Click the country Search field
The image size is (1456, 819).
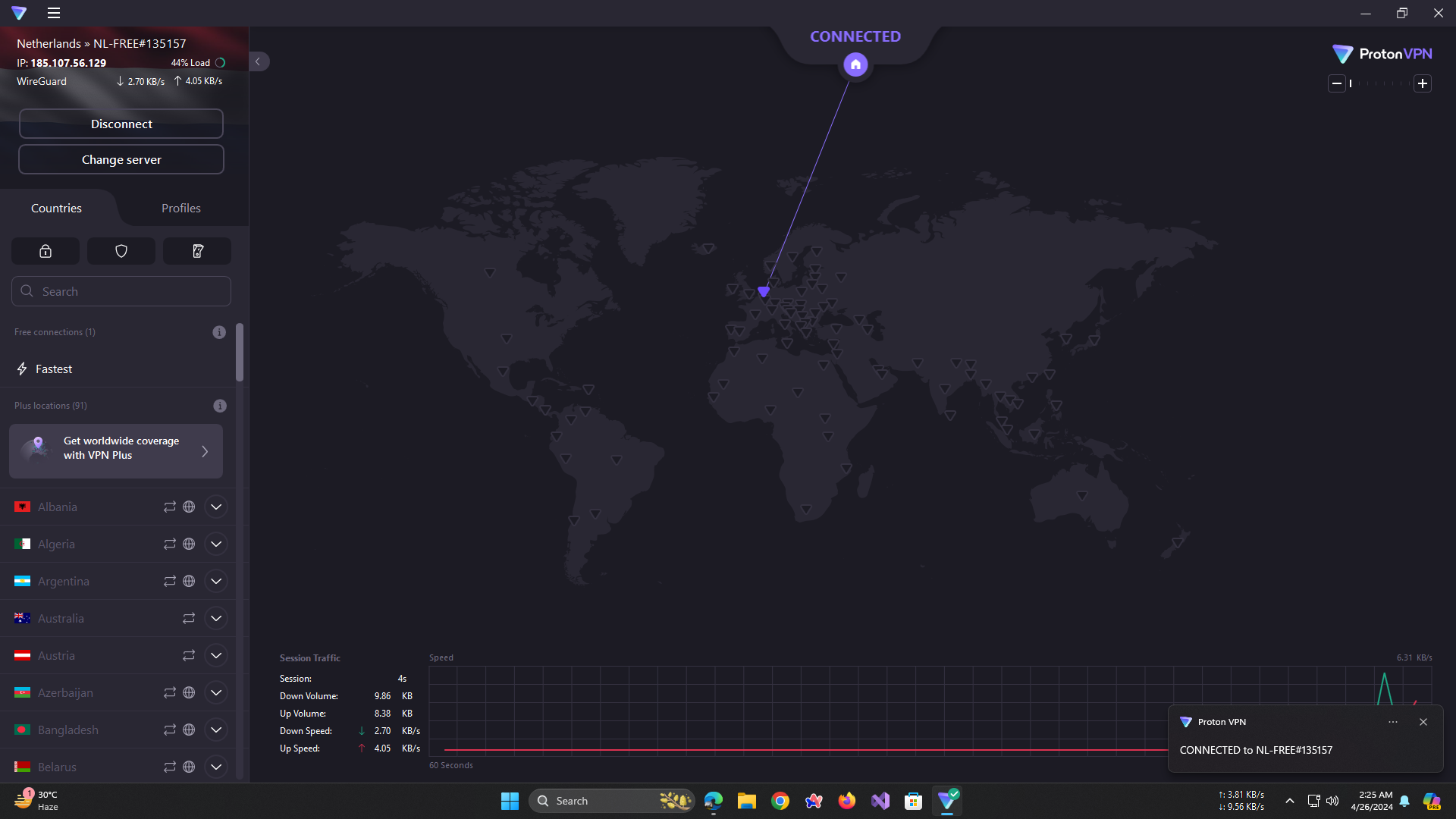(x=121, y=291)
